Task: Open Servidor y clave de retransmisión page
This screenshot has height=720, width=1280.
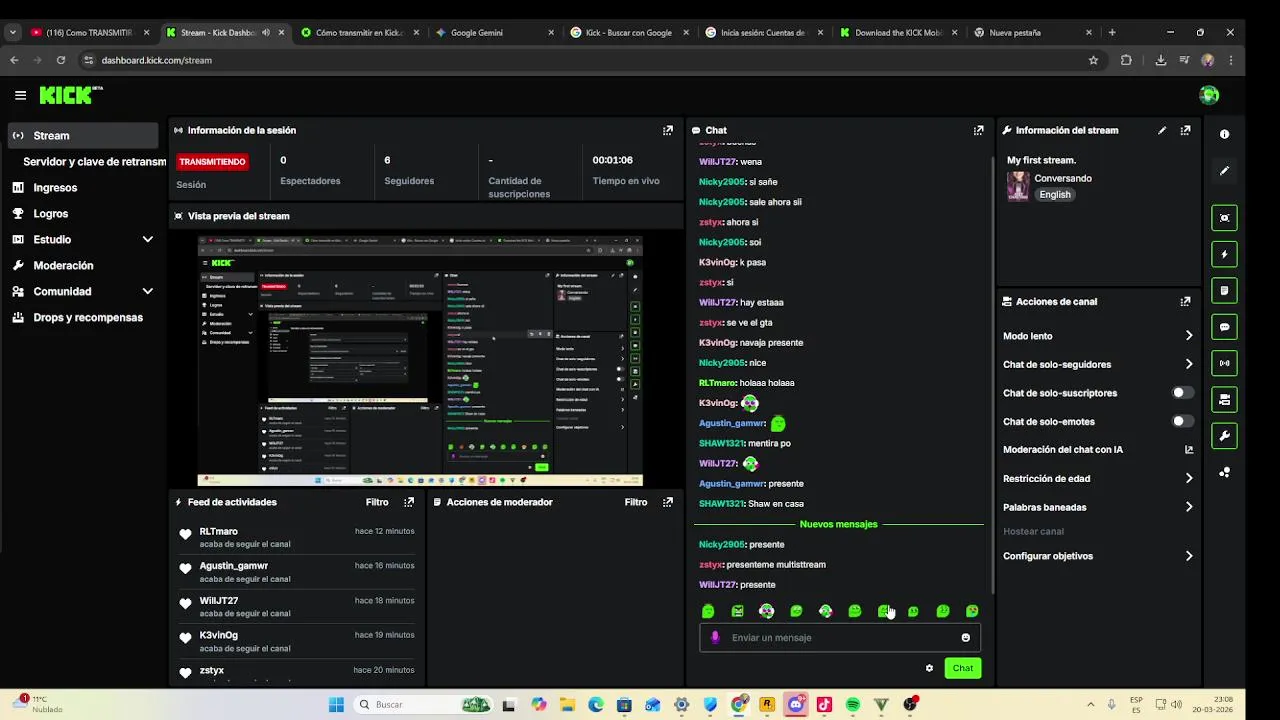Action: coord(95,161)
